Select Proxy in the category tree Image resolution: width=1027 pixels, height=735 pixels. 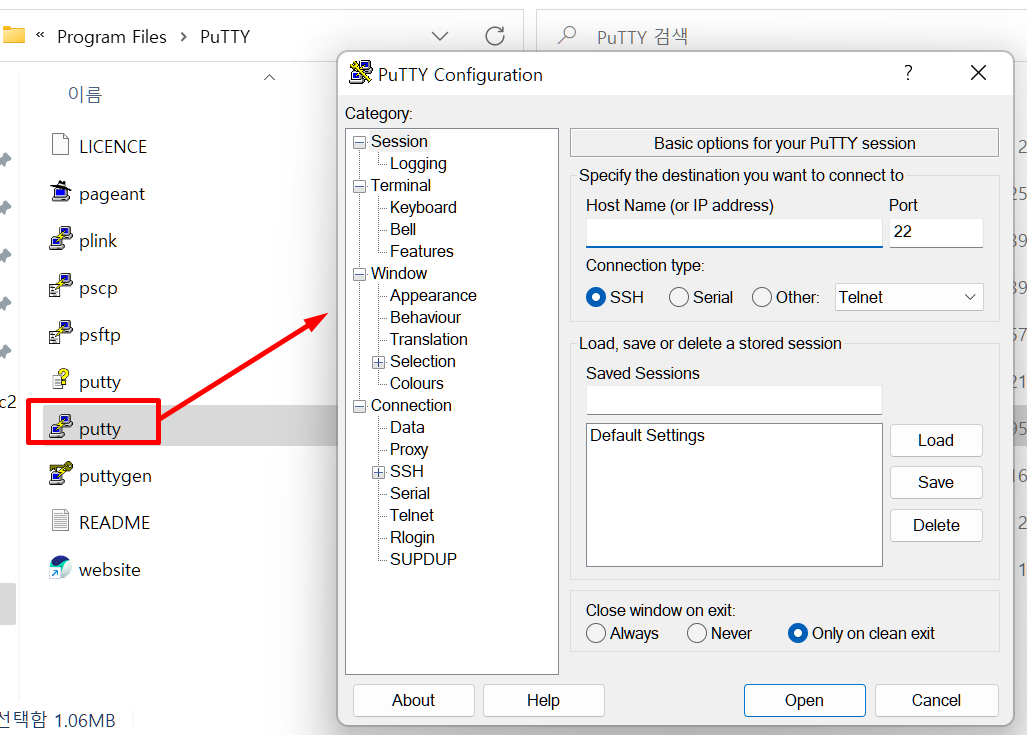pyautogui.click(x=409, y=449)
